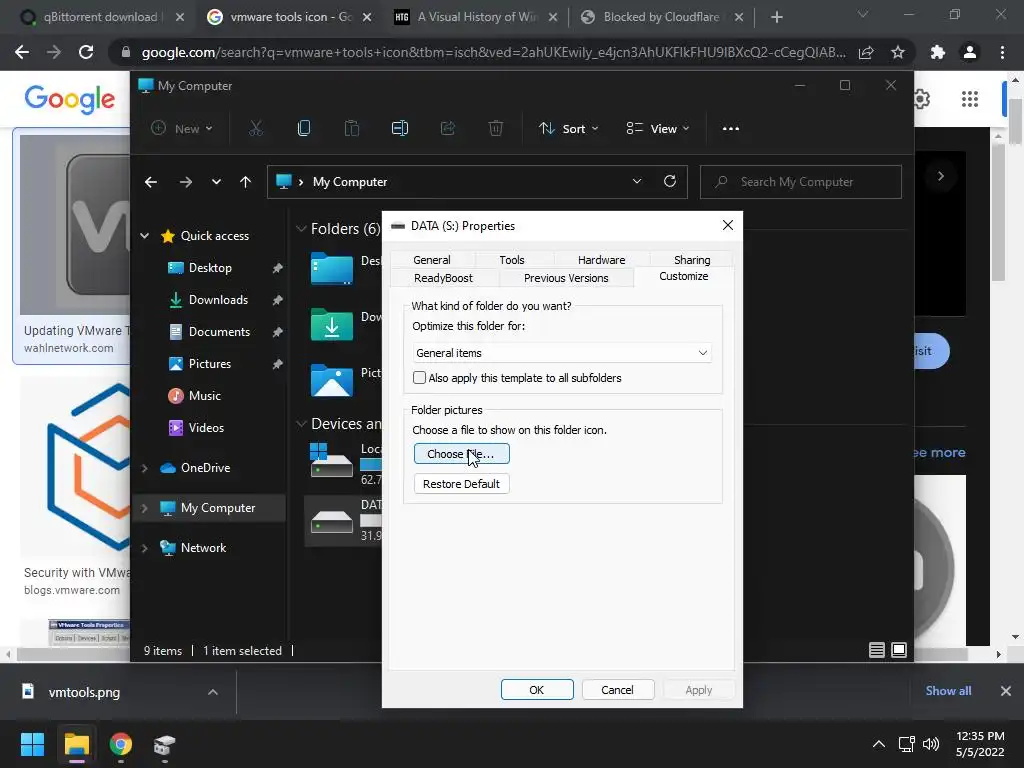The width and height of the screenshot is (1024, 768).
Task: Refresh the My Computer address bar
Action: point(670,182)
